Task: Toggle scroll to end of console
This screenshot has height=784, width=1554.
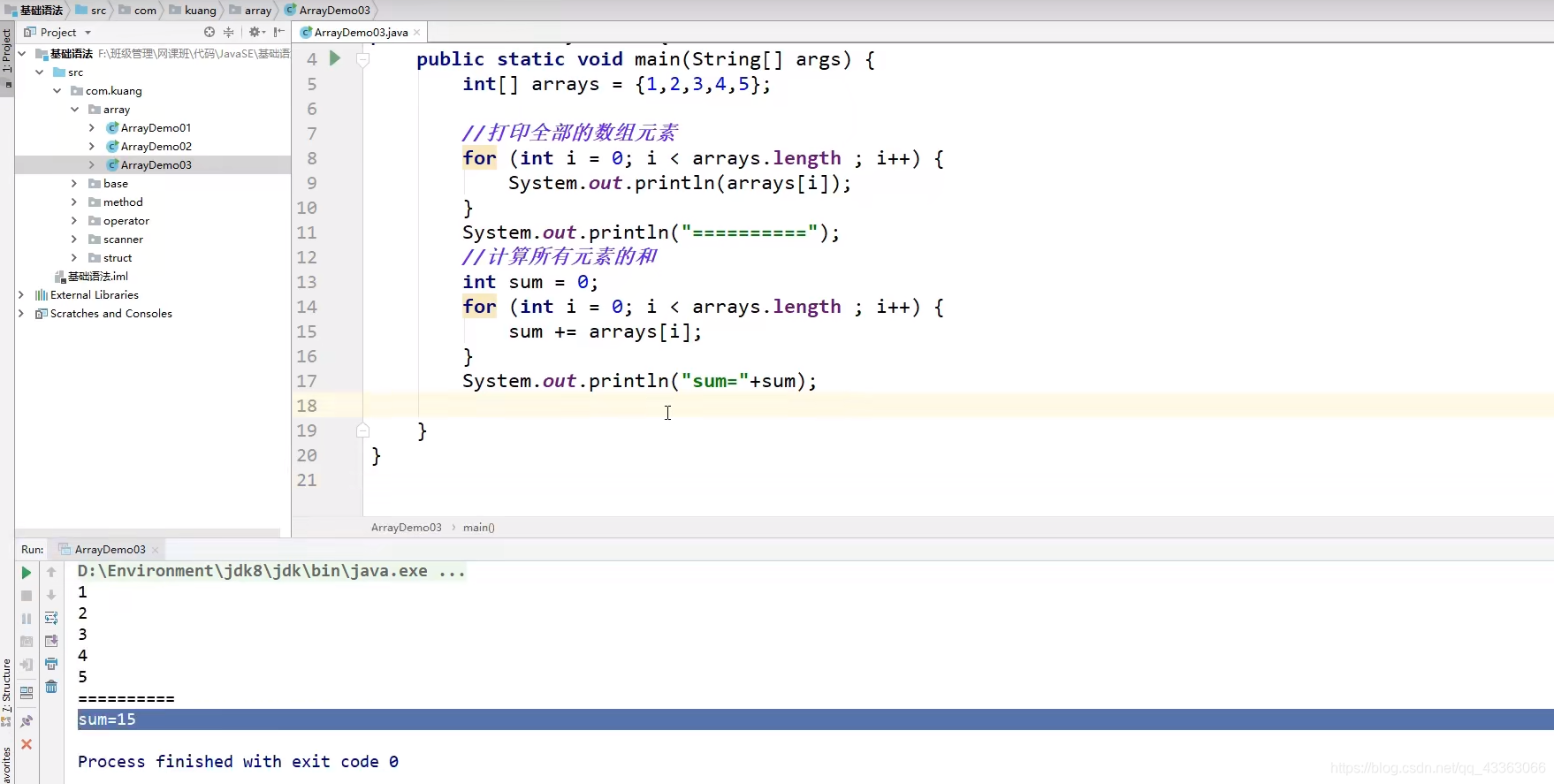Action: coord(51,642)
